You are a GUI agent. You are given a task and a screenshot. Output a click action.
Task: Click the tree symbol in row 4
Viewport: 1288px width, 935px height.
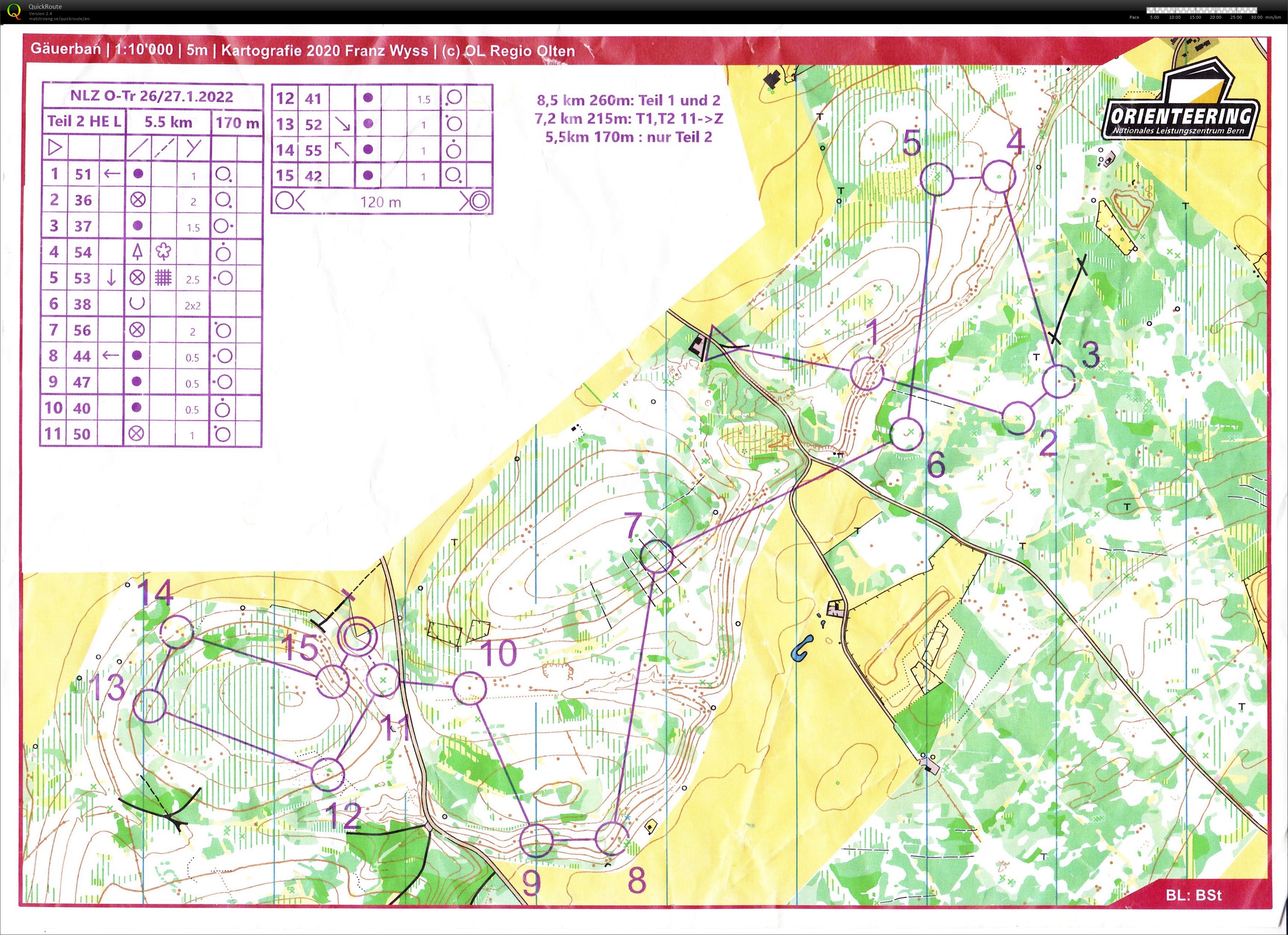(137, 251)
